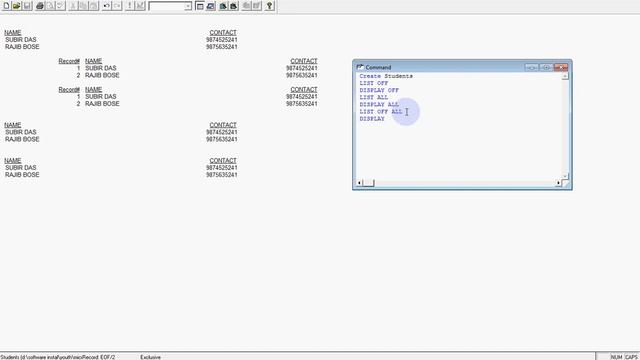640x360 pixels.
Task: Click the last line reading only 'DISPLAY'
Action: click(x=372, y=119)
